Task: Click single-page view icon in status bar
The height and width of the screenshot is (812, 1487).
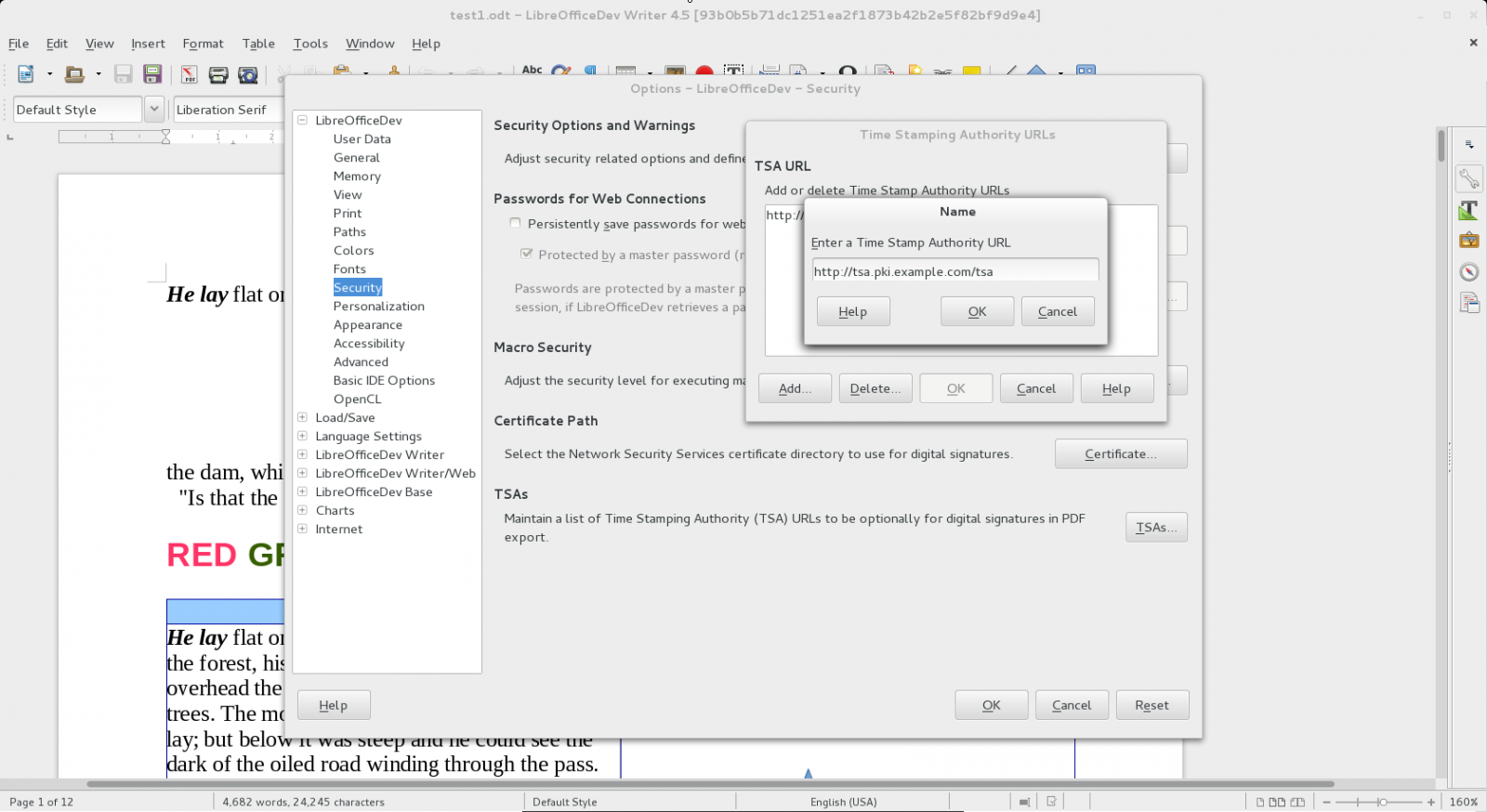Action: point(1260,802)
